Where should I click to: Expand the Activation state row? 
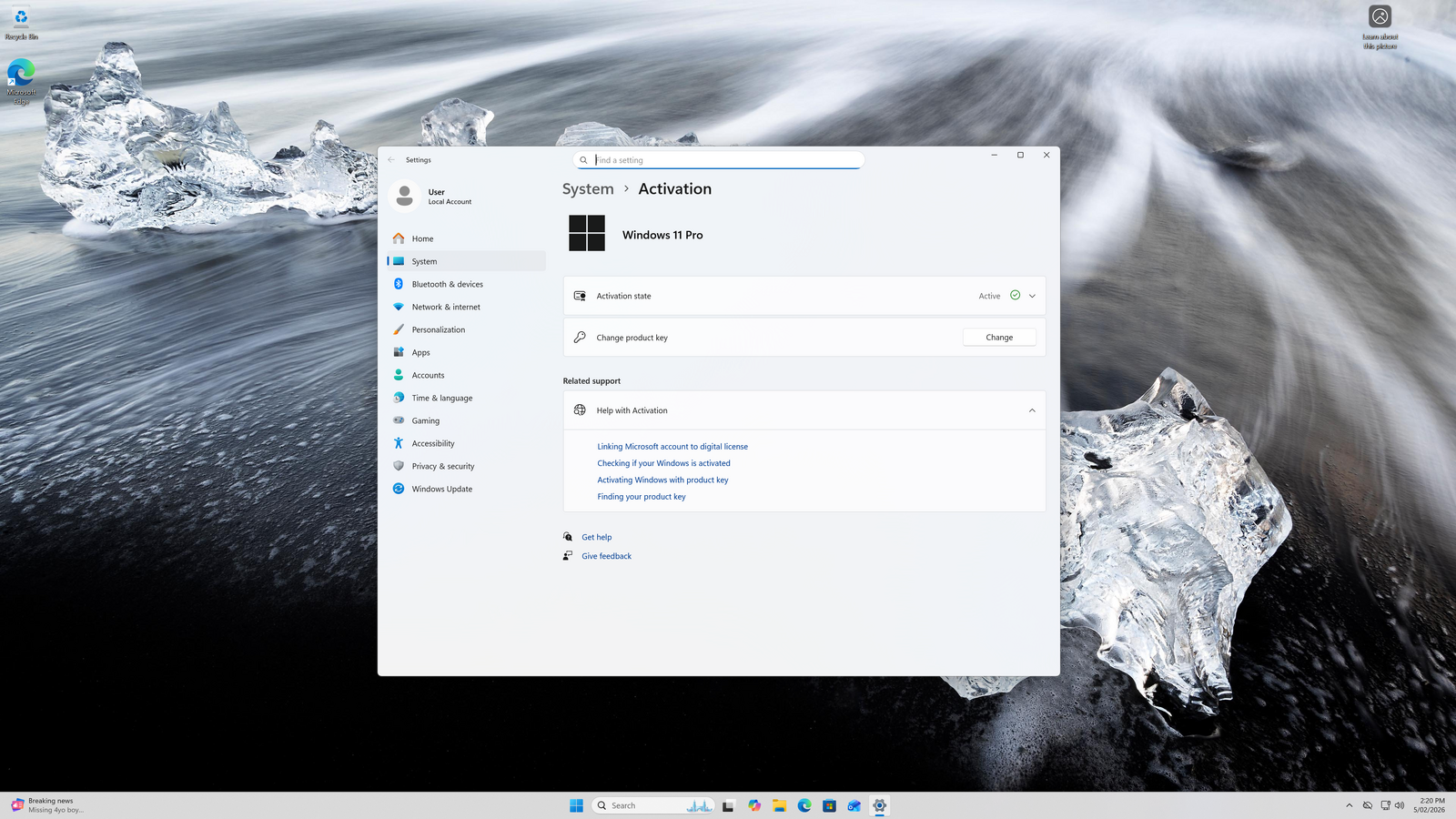click(1032, 296)
